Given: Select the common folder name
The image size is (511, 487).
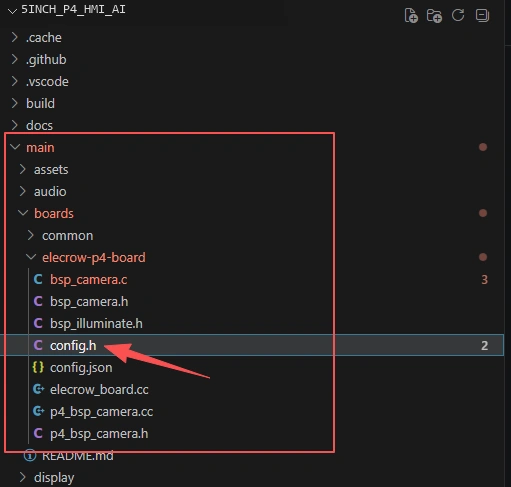Looking at the screenshot, I should coord(68,236).
